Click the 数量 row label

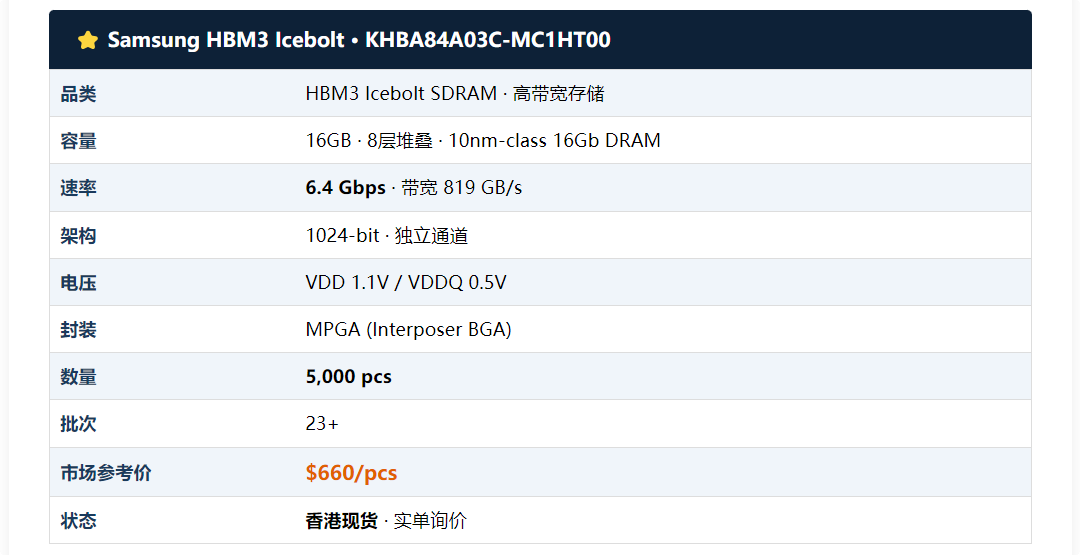tap(79, 377)
